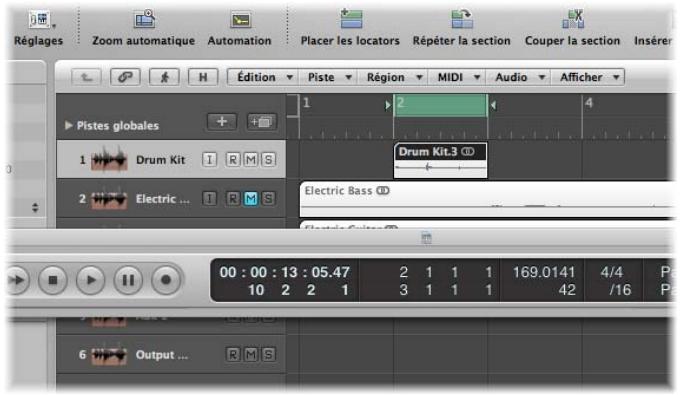Click the Stop transport button
This screenshot has width=682, height=395.
click(x=53, y=280)
